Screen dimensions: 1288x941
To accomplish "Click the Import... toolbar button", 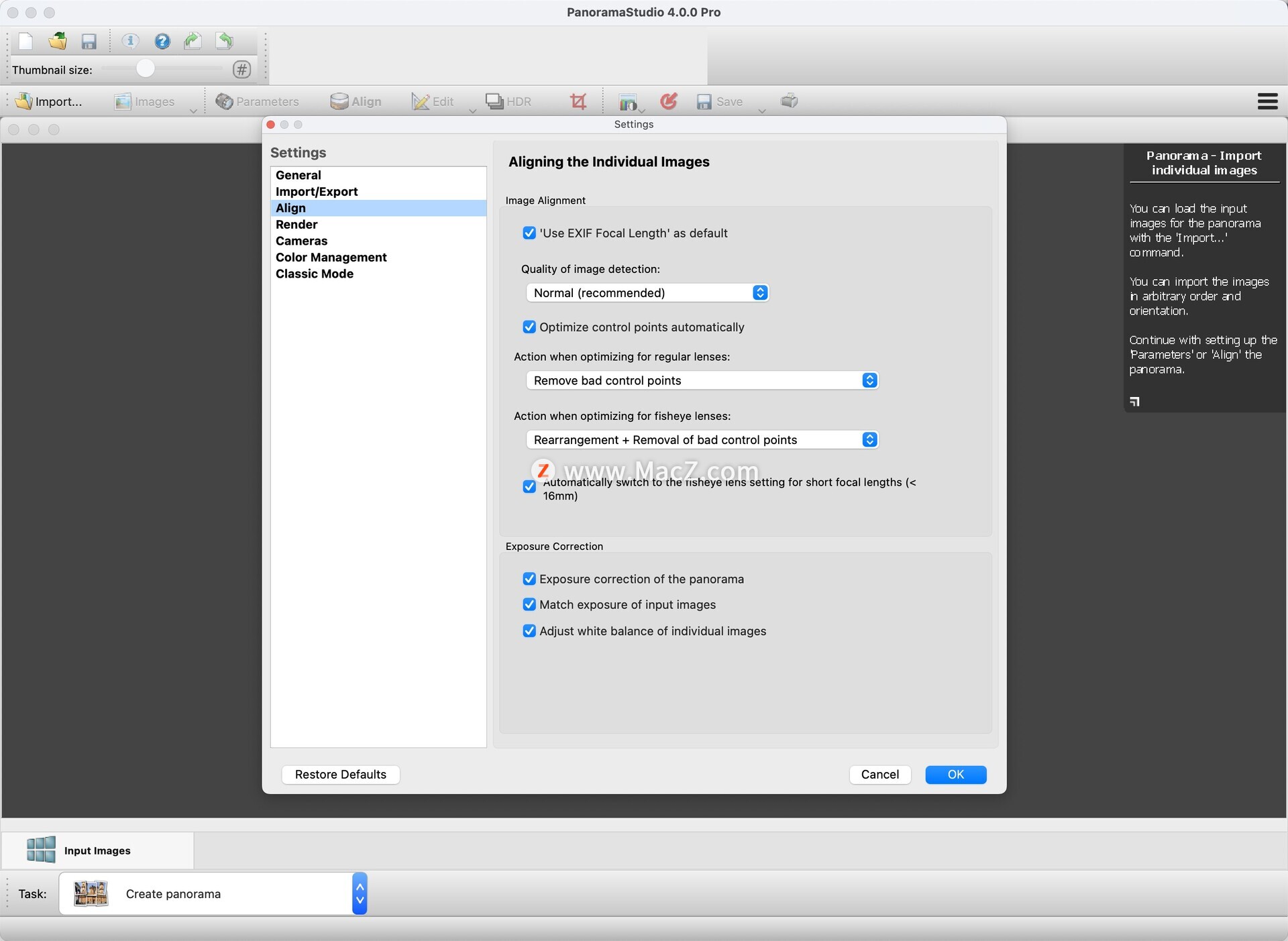I will tap(48, 101).
